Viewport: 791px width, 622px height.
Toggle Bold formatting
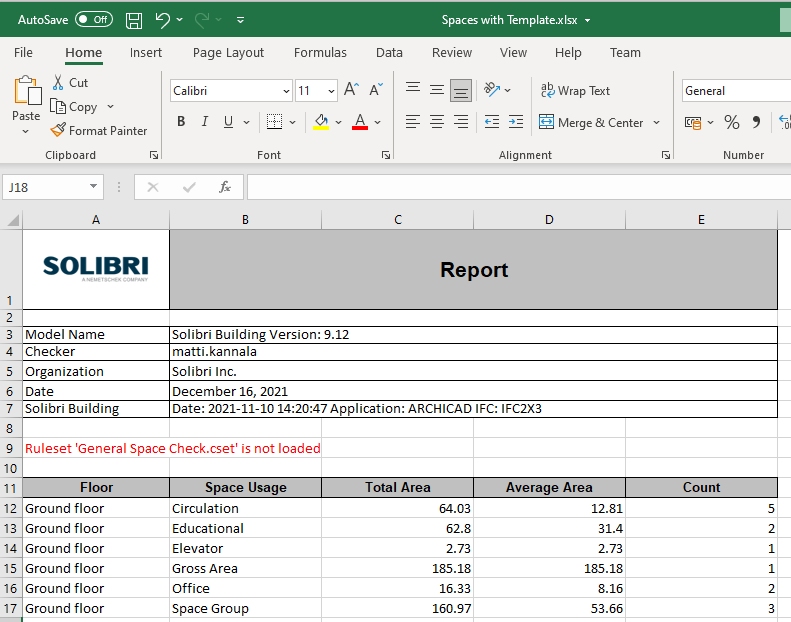tap(181, 122)
